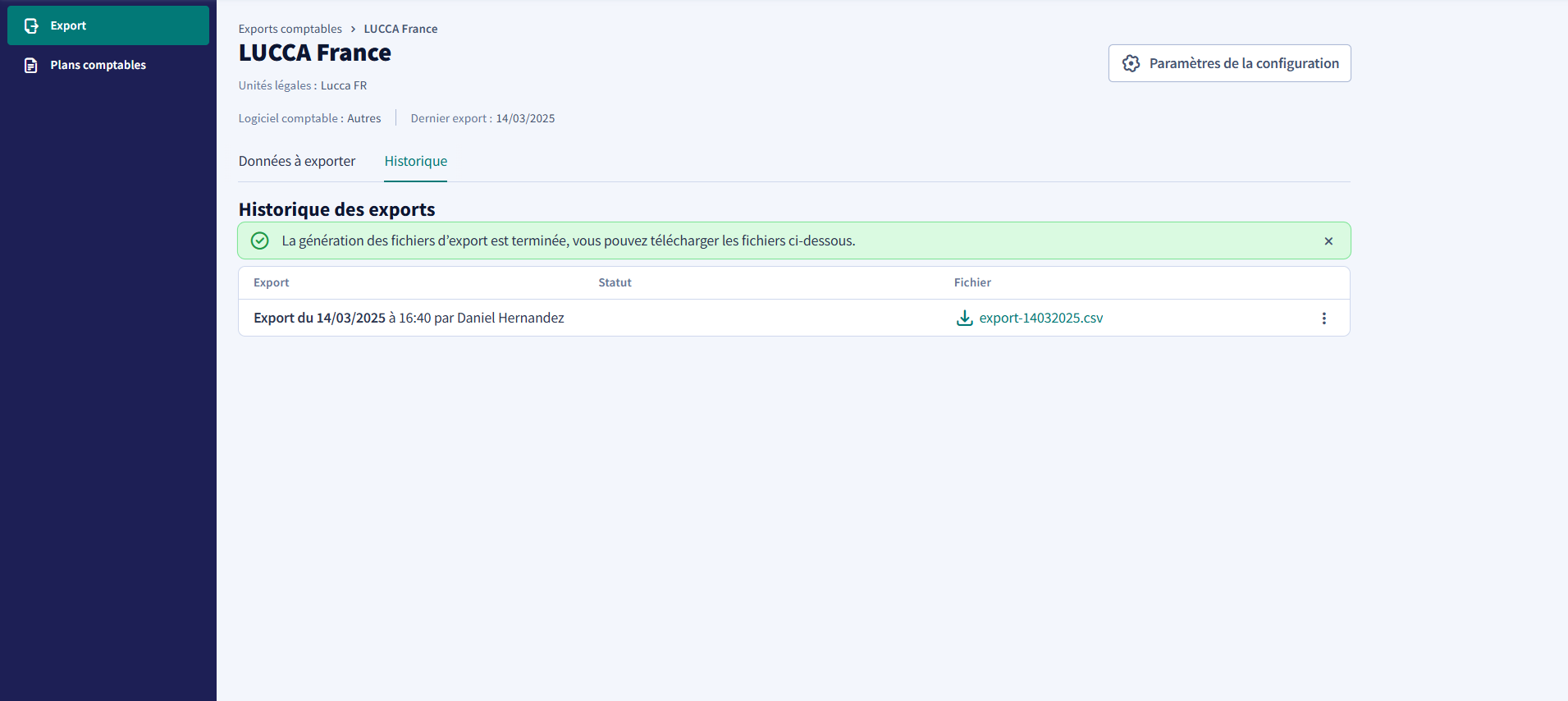1568x701 pixels.
Task: Open Paramètres de la configuration
Action: pos(1229,63)
